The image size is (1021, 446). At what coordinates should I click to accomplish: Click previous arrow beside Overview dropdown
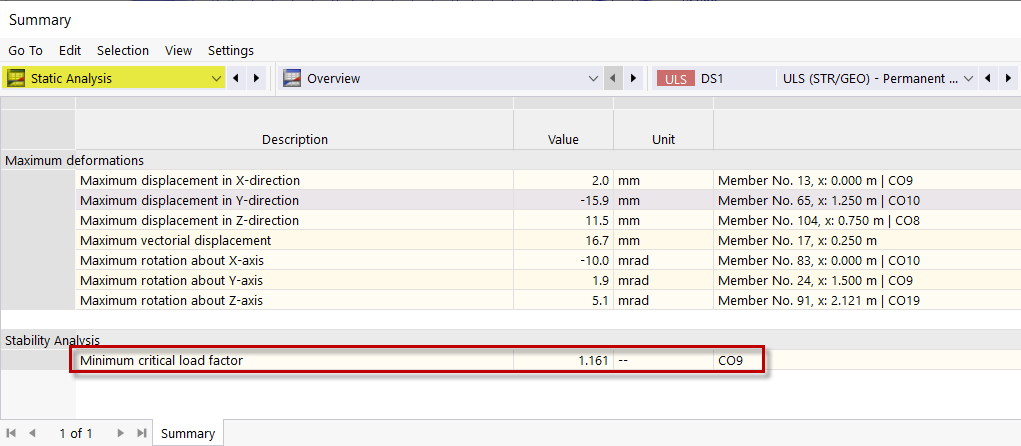[x=614, y=78]
